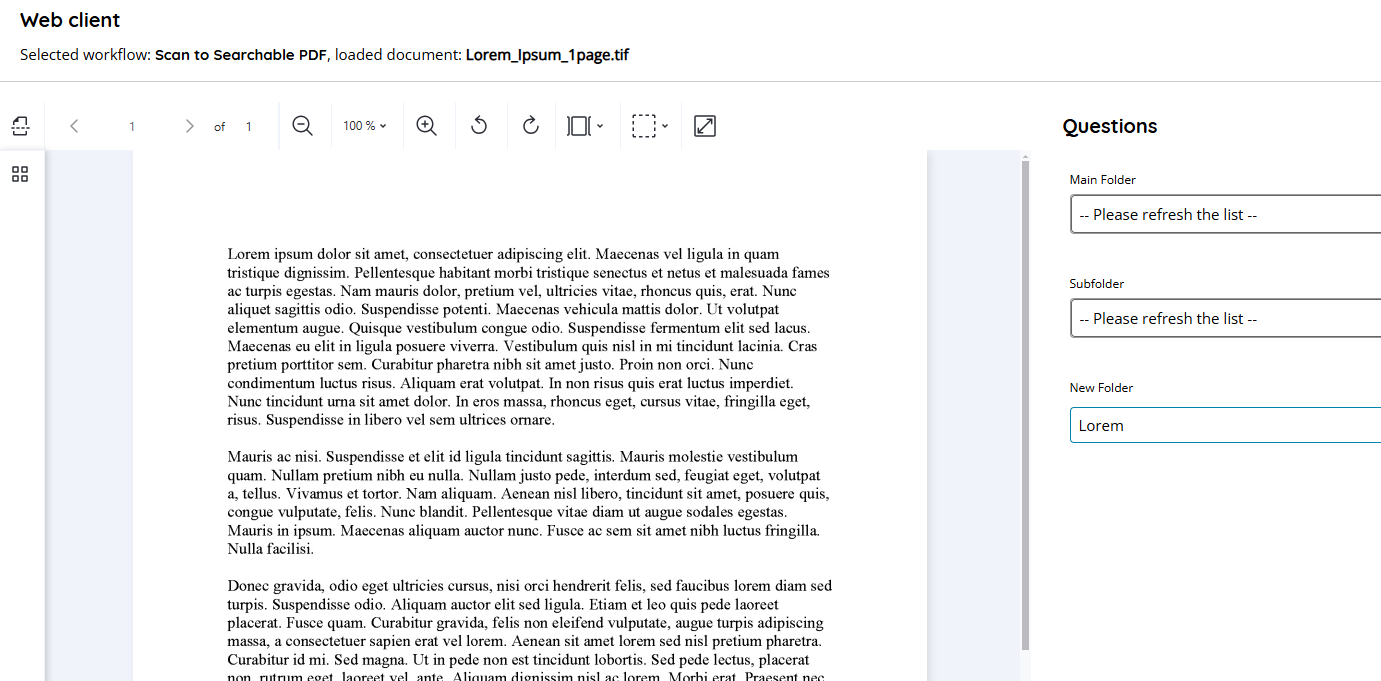This screenshot has height=681, width=1381.
Task: Click the current page number field
Action: [132, 127]
